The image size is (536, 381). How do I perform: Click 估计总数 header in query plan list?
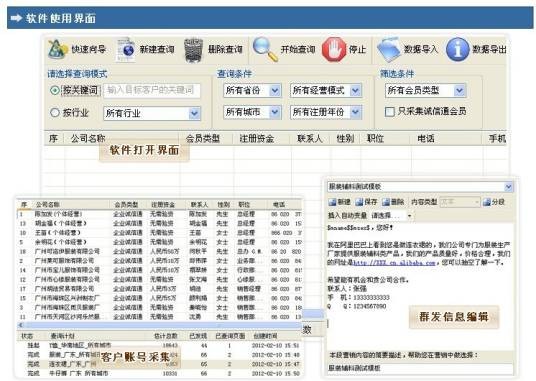coord(166,336)
